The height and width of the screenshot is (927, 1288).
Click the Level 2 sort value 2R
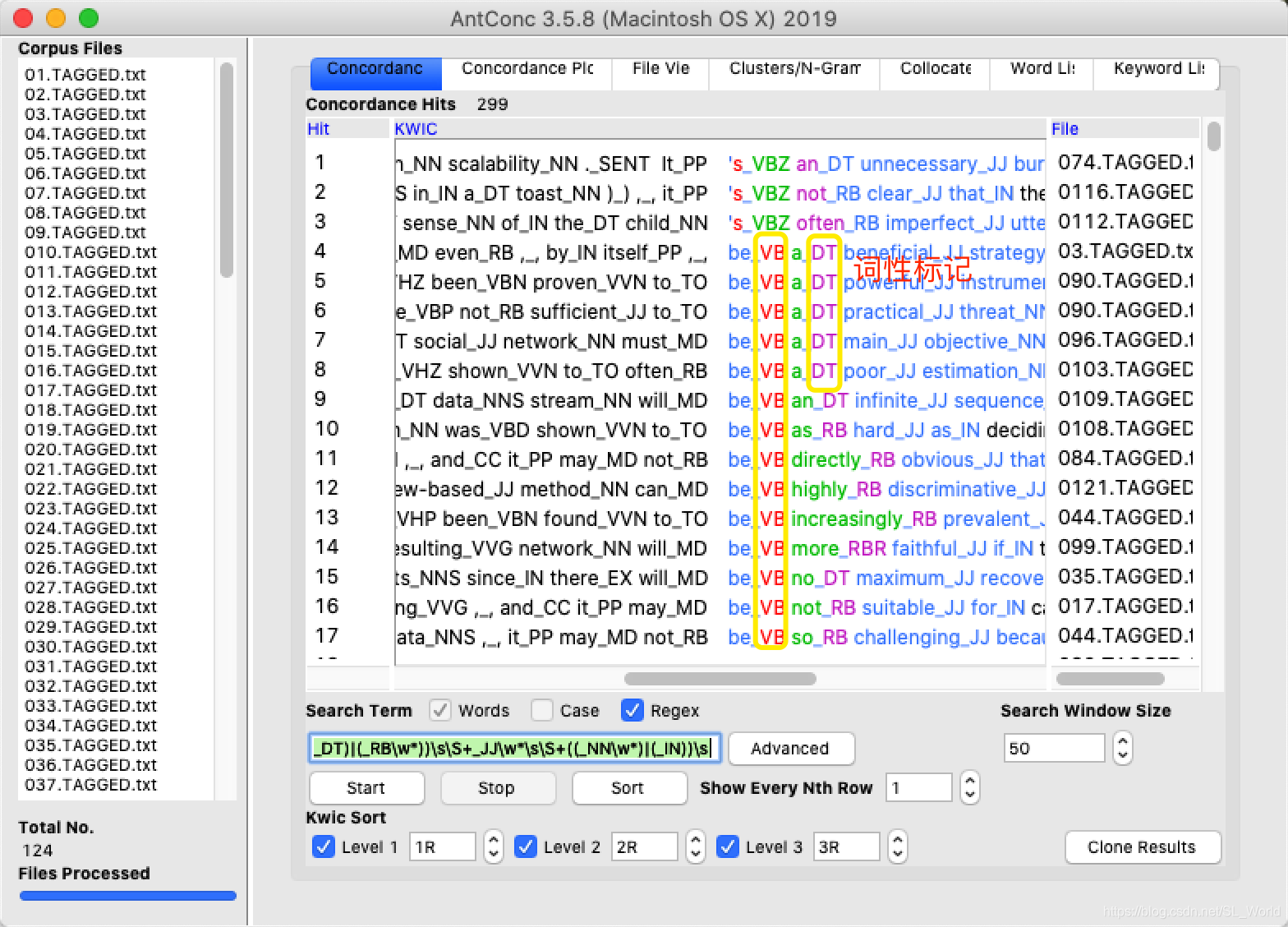pos(644,847)
